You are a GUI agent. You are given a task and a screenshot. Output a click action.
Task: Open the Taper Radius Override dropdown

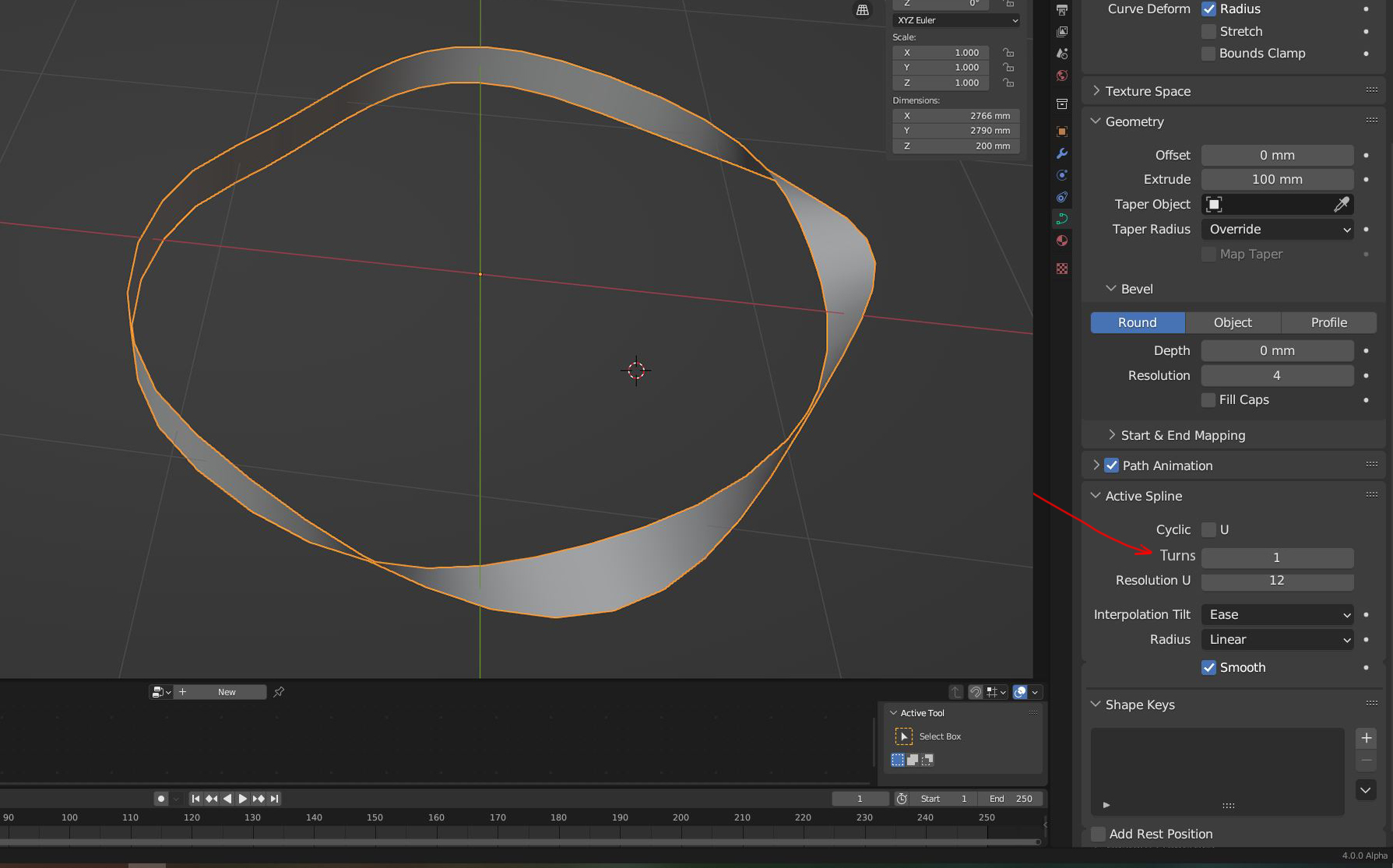(x=1277, y=229)
